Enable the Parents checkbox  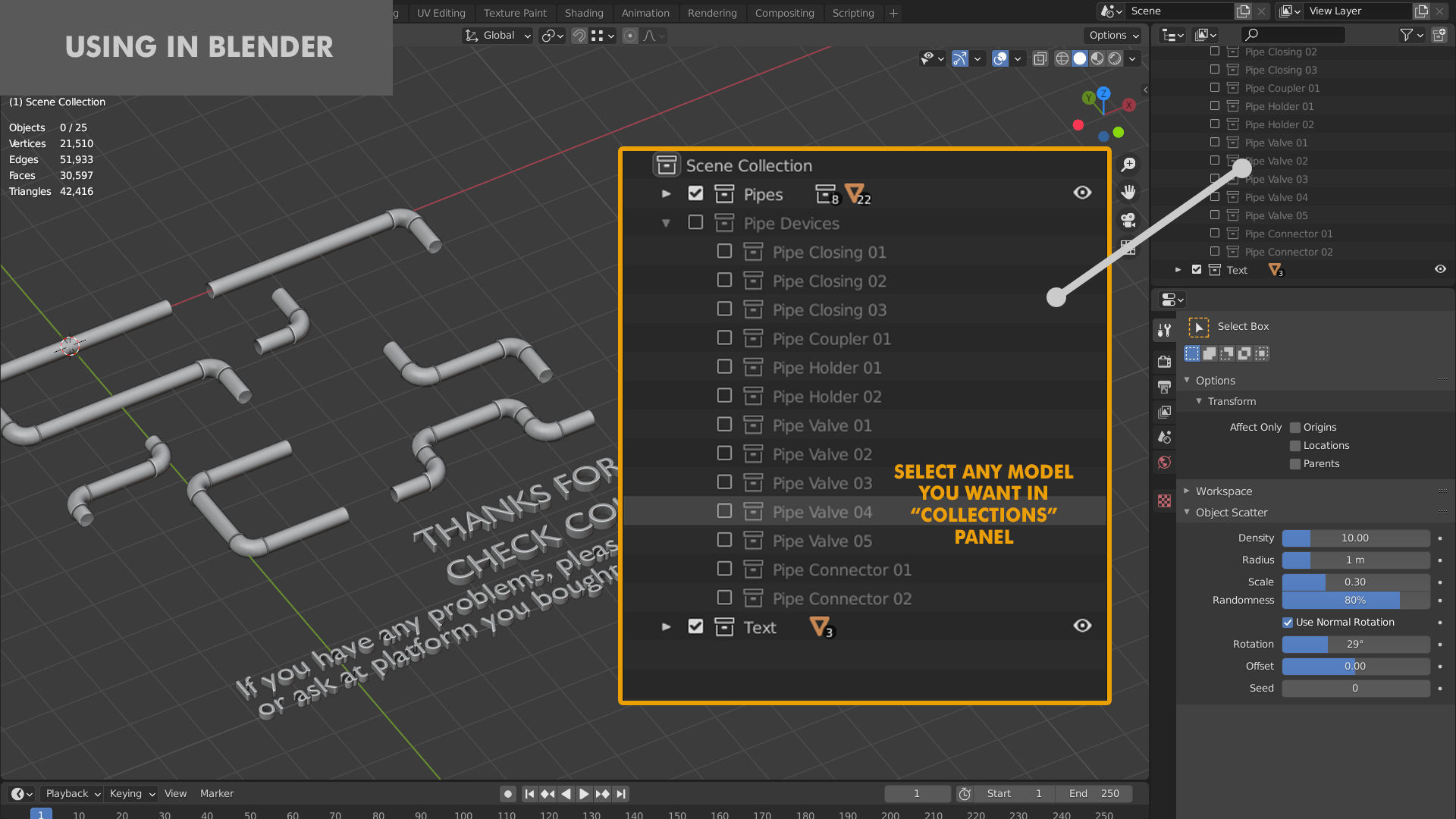[1295, 464]
